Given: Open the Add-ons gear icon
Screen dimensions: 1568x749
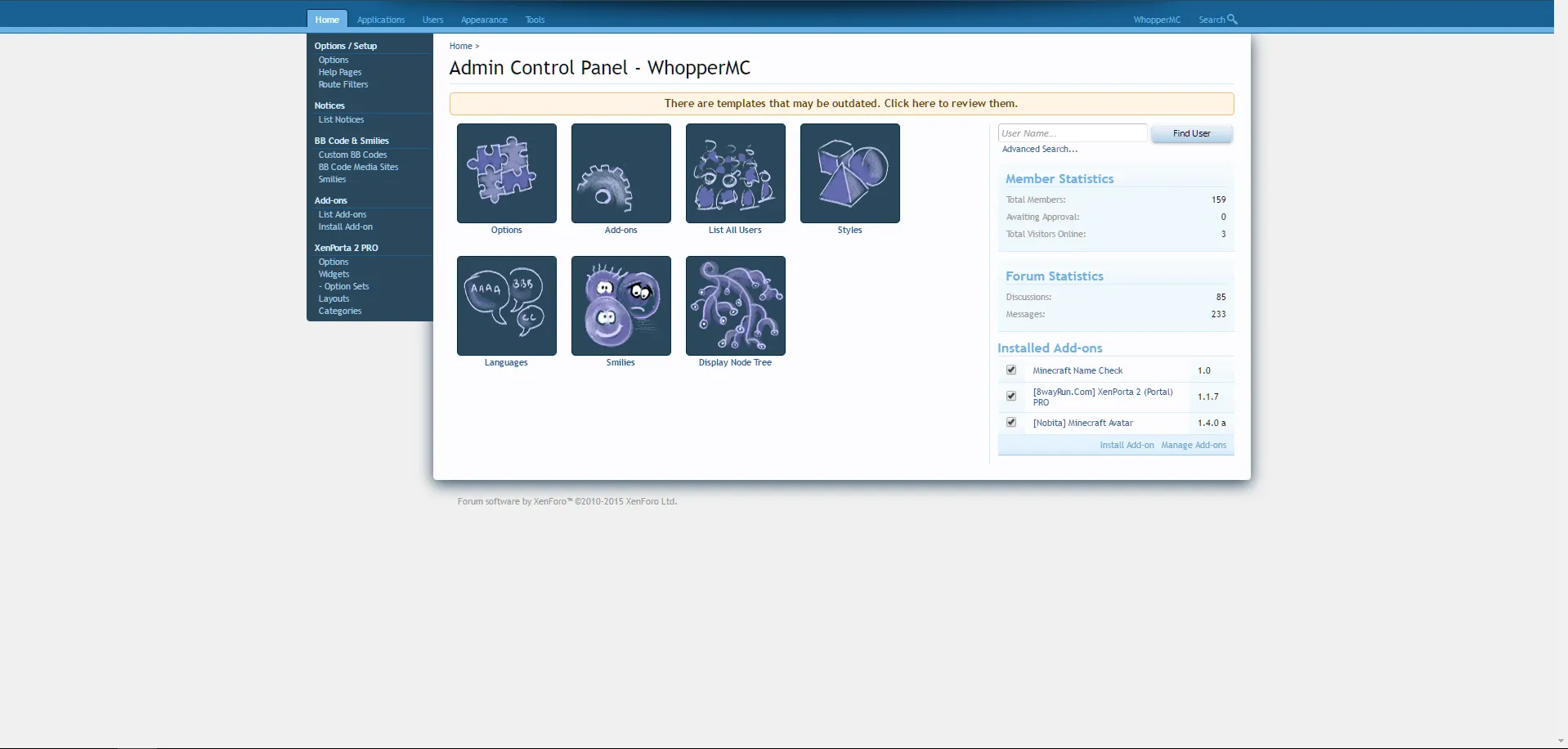Looking at the screenshot, I should 621,173.
